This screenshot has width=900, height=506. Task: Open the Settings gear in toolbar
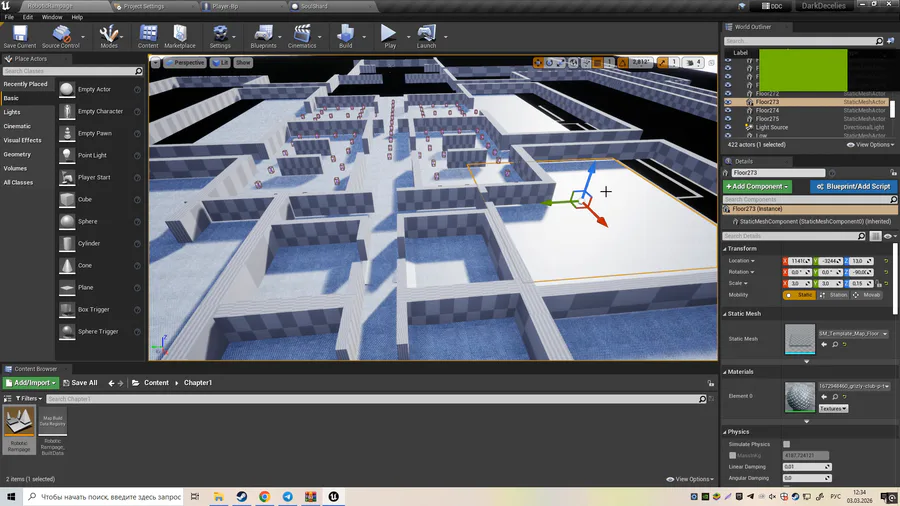pos(220,37)
